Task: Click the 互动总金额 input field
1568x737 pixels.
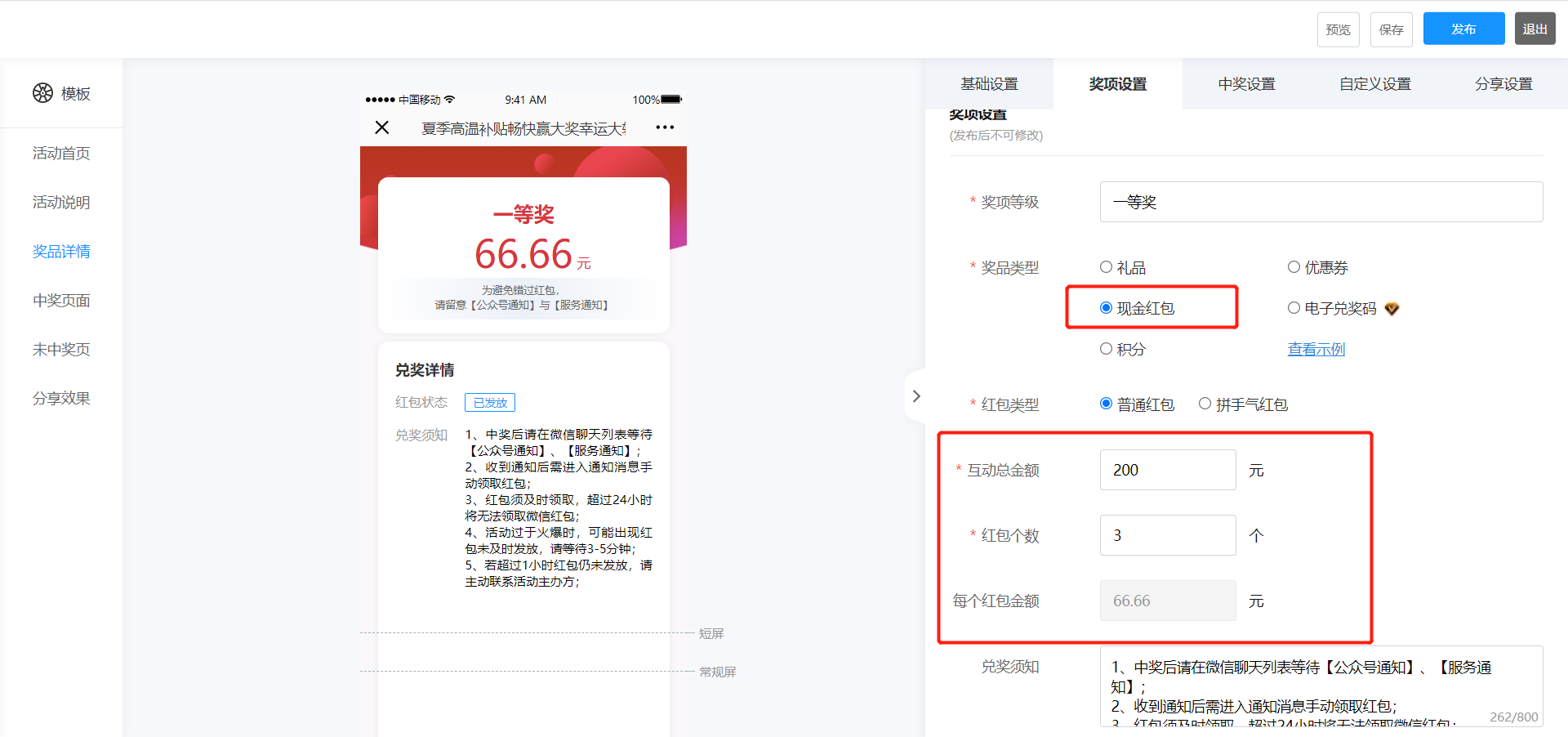Action: [x=1167, y=470]
